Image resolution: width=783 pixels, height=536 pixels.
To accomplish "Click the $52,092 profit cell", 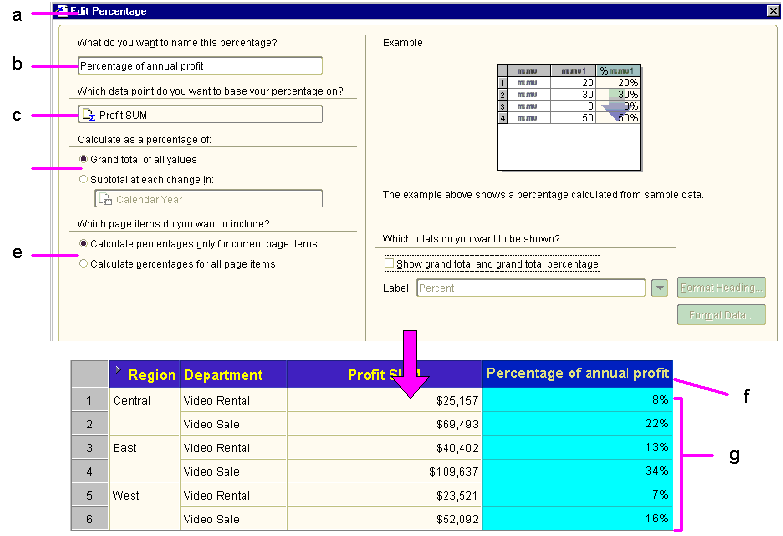I will point(384,519).
